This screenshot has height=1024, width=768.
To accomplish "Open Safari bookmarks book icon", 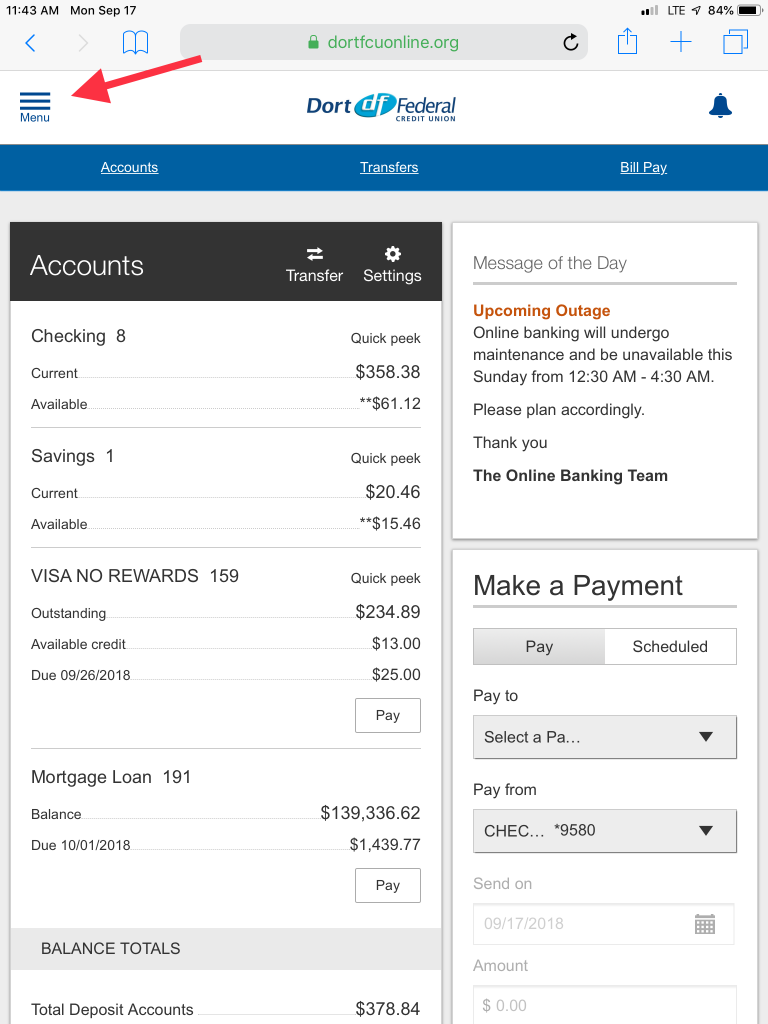I will tap(135, 42).
